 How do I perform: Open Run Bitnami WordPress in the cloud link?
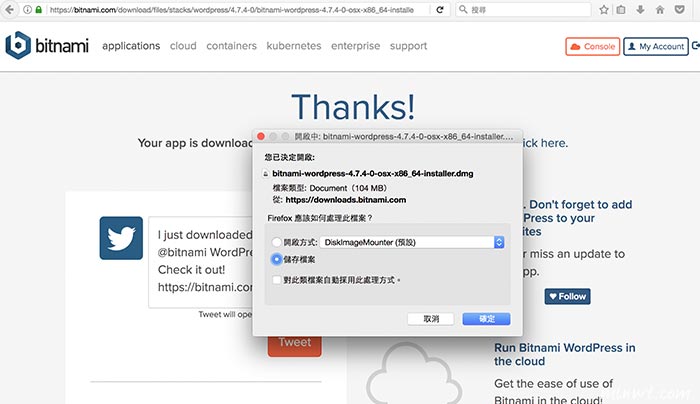pos(564,354)
